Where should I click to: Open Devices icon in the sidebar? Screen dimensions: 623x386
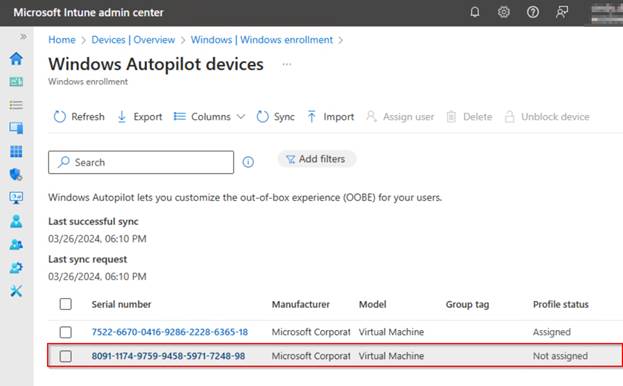(16, 128)
